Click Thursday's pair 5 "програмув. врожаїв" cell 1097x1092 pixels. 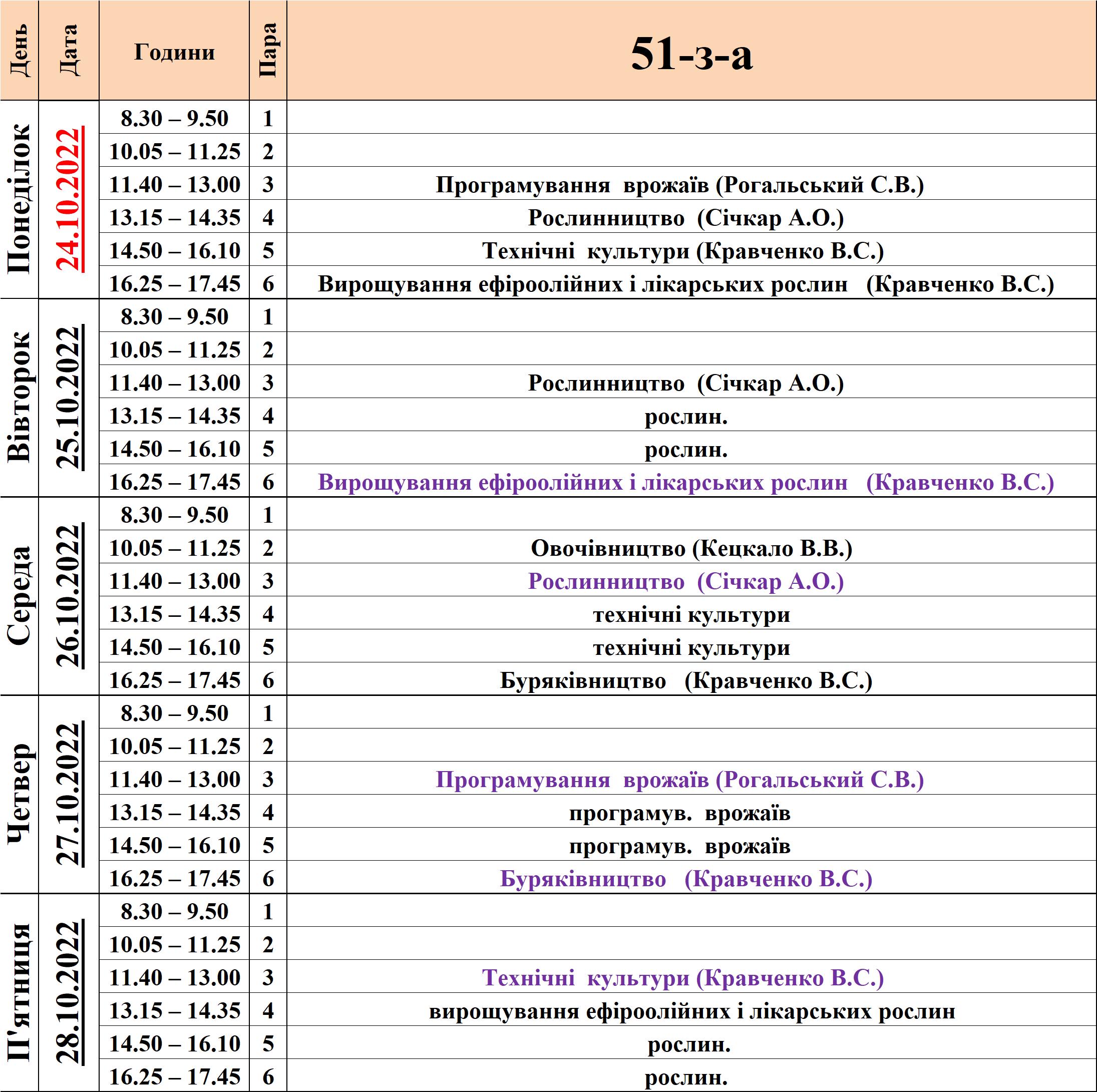[691, 844]
